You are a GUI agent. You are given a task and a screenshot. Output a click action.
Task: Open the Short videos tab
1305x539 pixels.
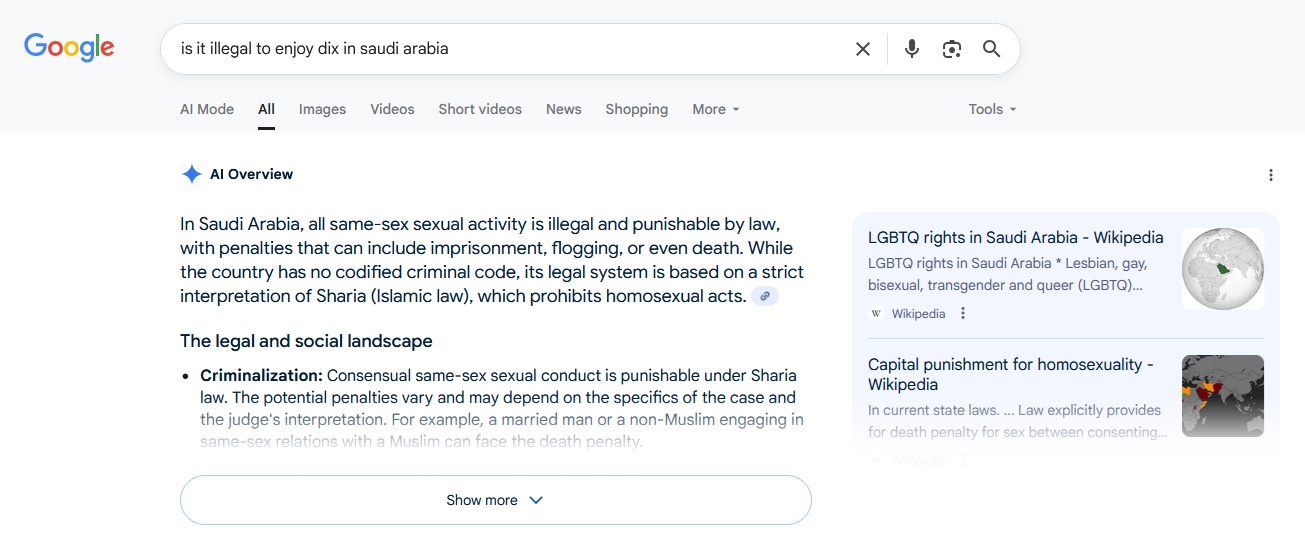(480, 109)
